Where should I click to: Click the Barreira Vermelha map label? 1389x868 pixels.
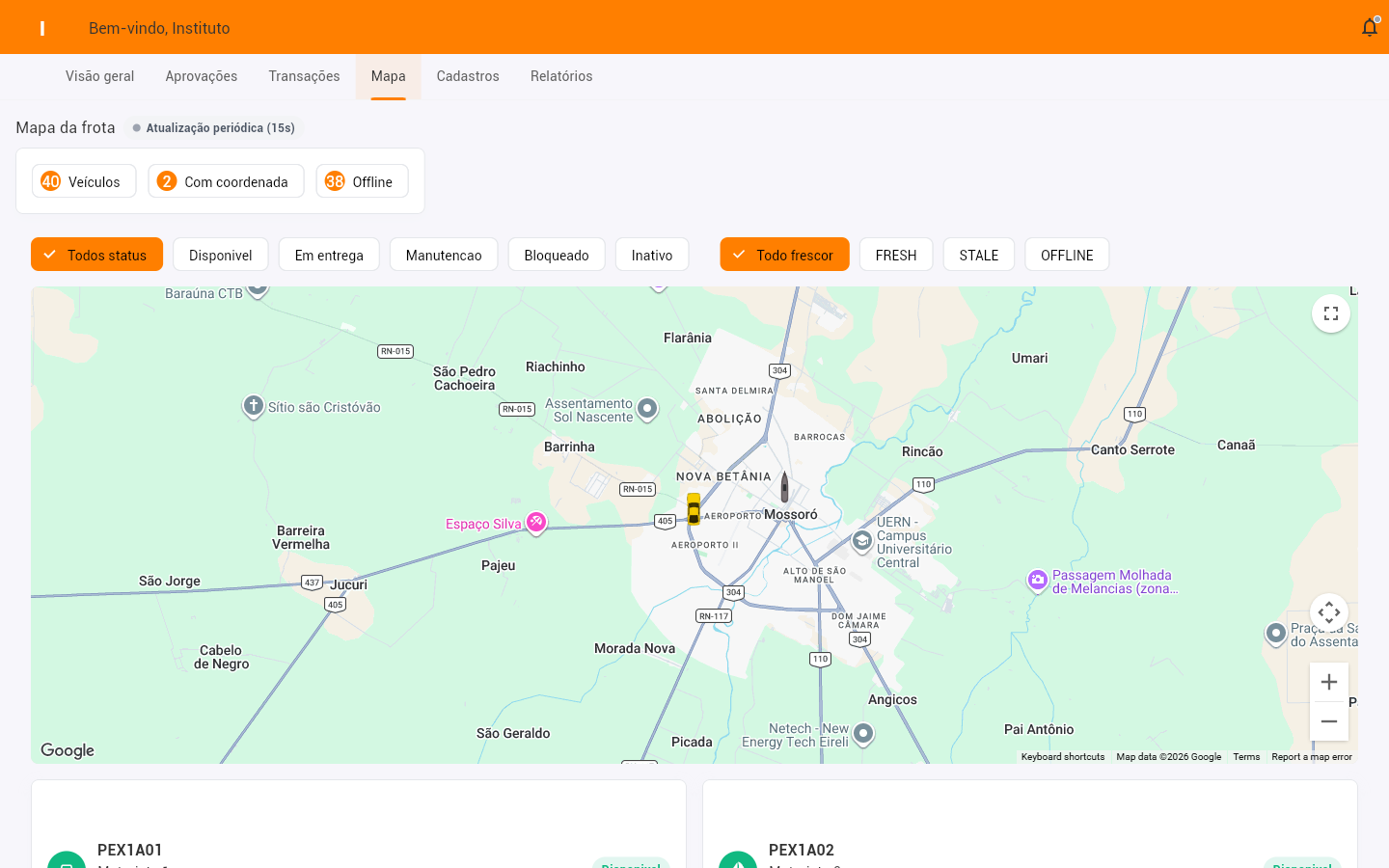301,537
